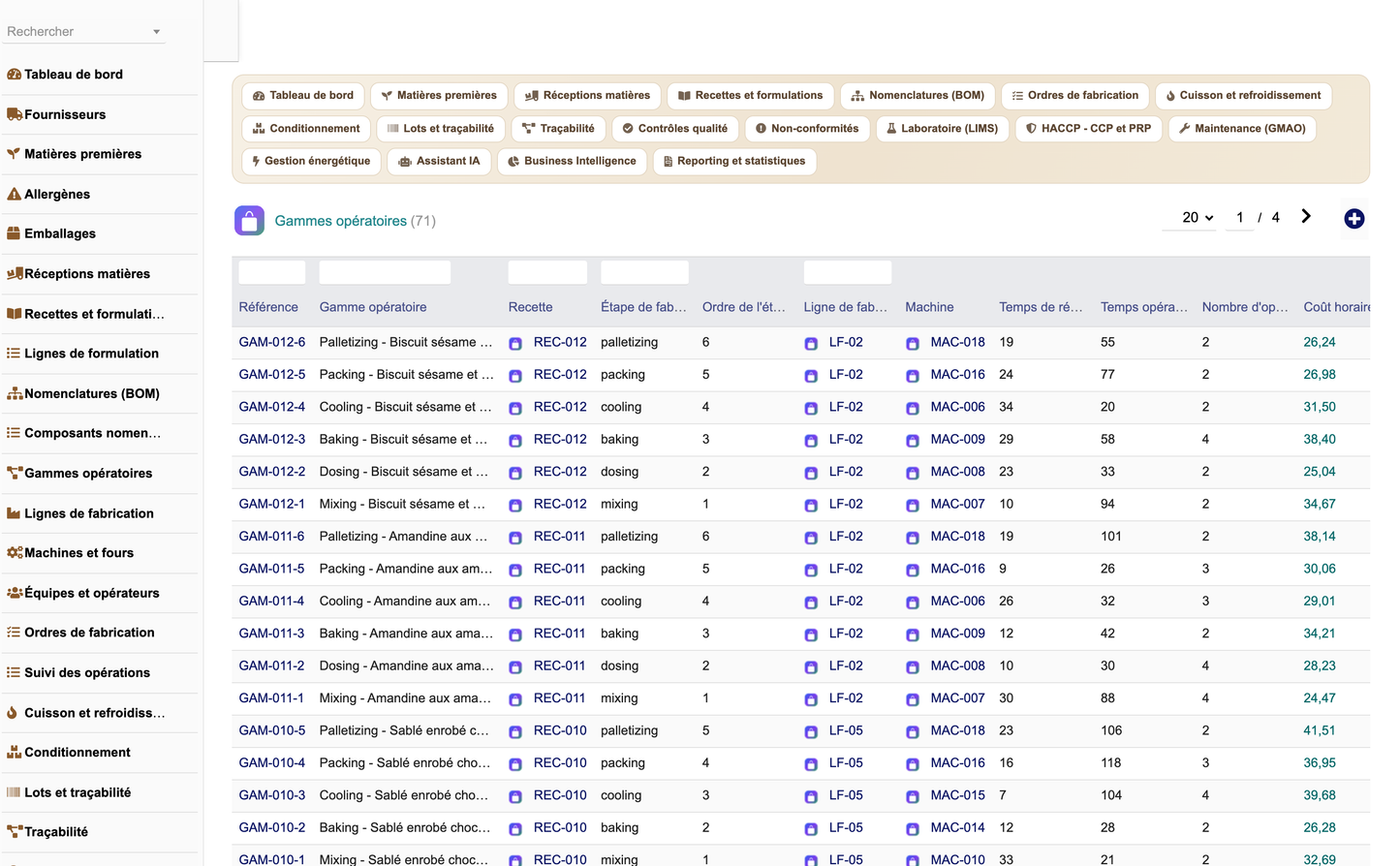Open the GAM-012-6 reference link

[272, 343]
